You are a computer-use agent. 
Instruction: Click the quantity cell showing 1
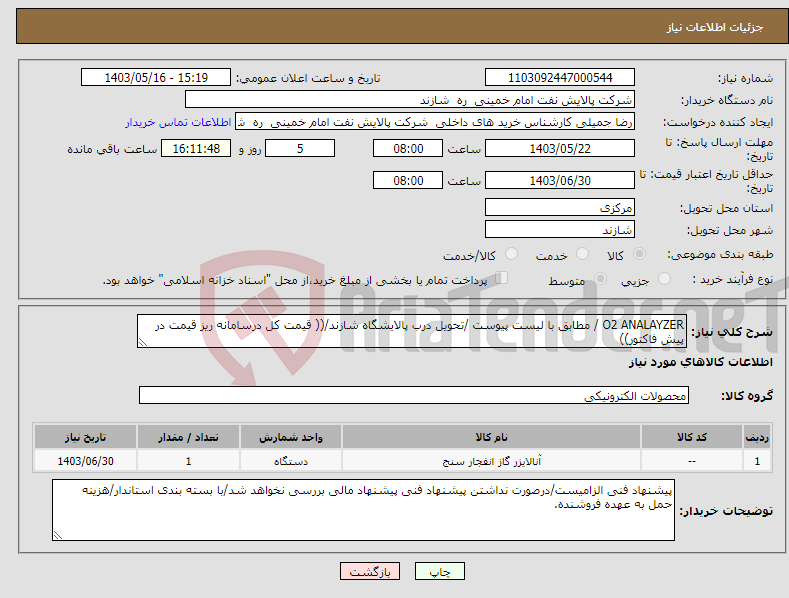pyautogui.click(x=188, y=461)
